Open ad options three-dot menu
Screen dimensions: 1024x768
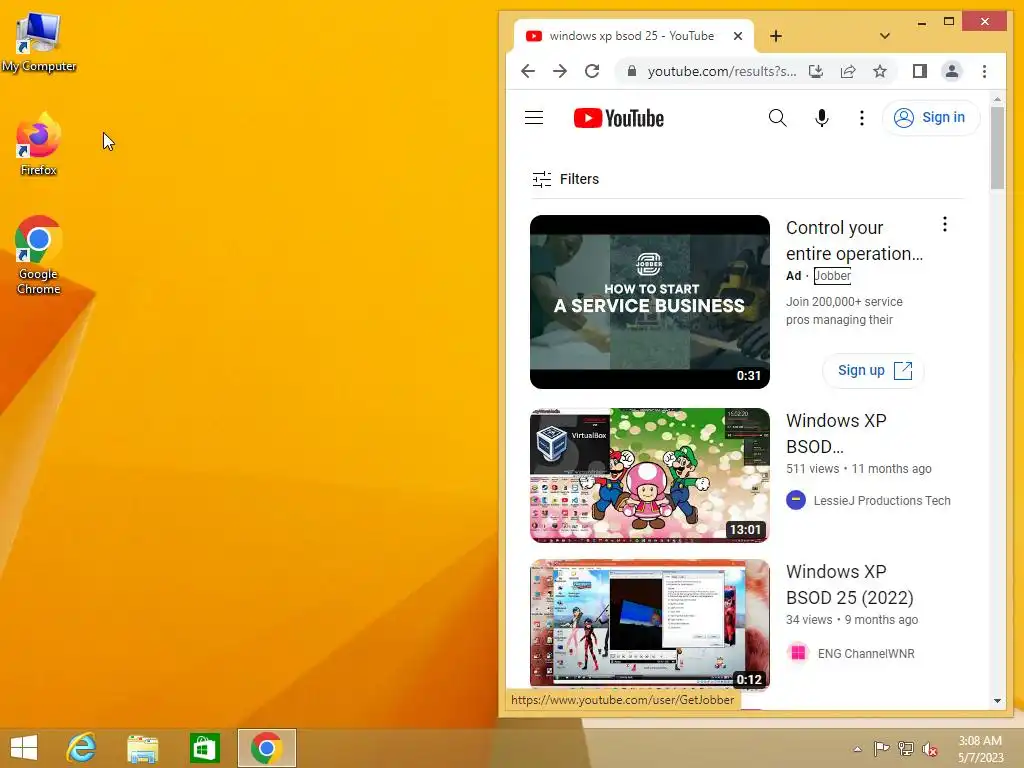coord(944,225)
